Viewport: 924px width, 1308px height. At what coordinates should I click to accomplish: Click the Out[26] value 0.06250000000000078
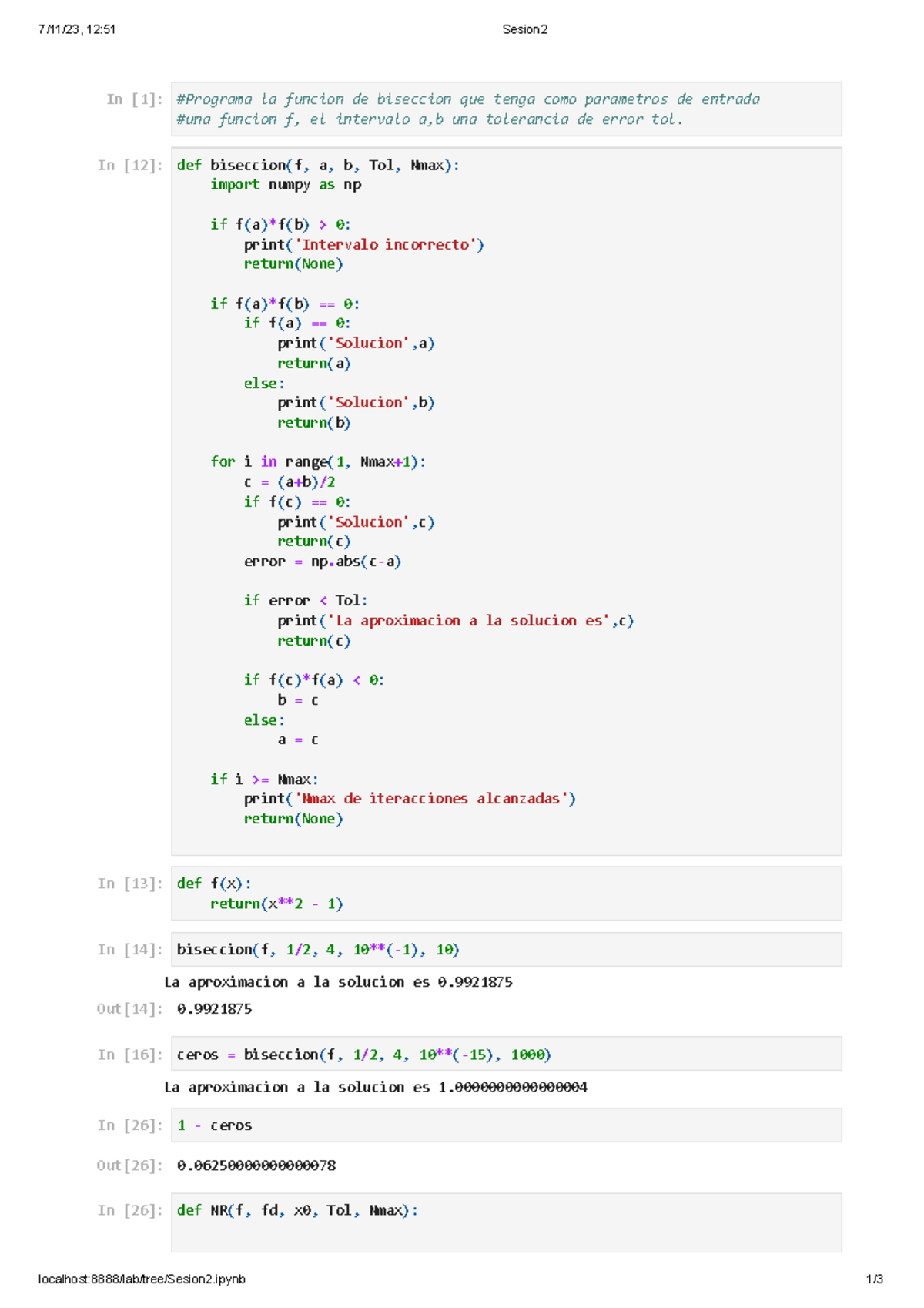256,1165
